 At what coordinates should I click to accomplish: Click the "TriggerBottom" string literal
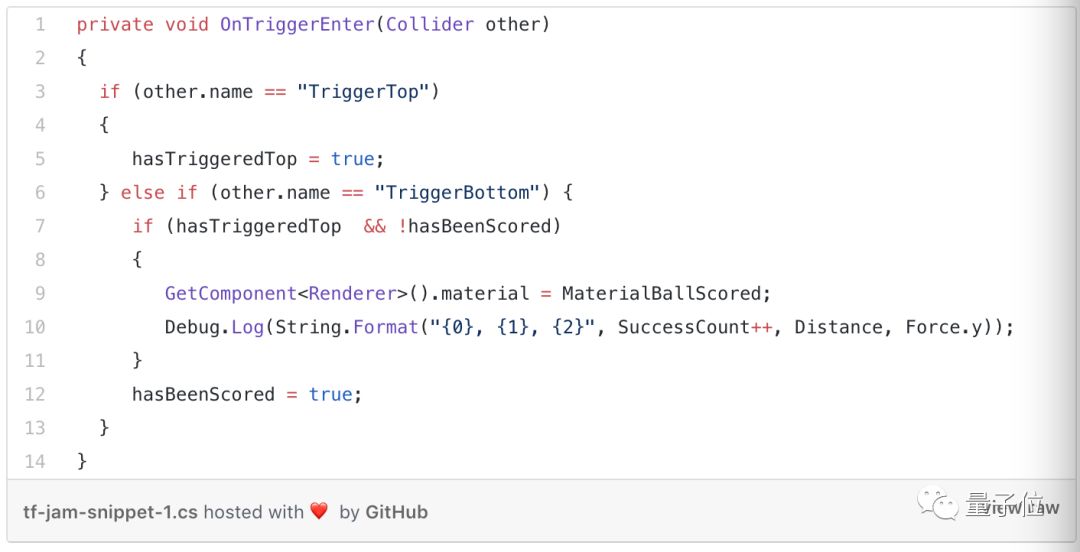[x=457, y=192]
